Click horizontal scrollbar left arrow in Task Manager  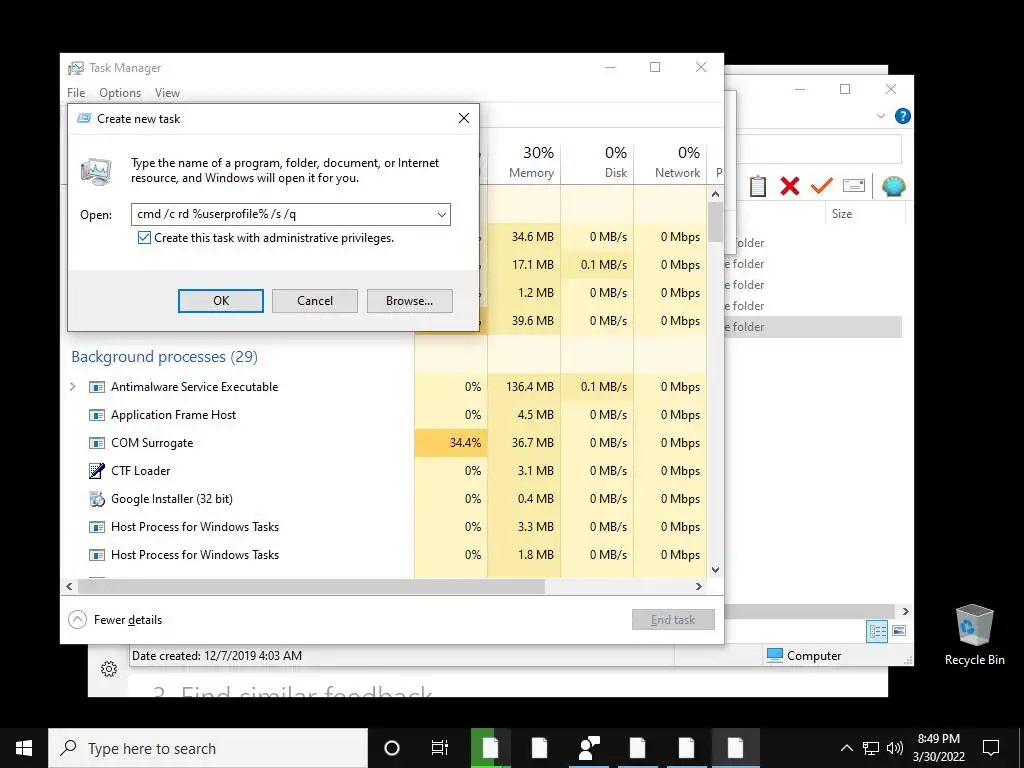69,586
